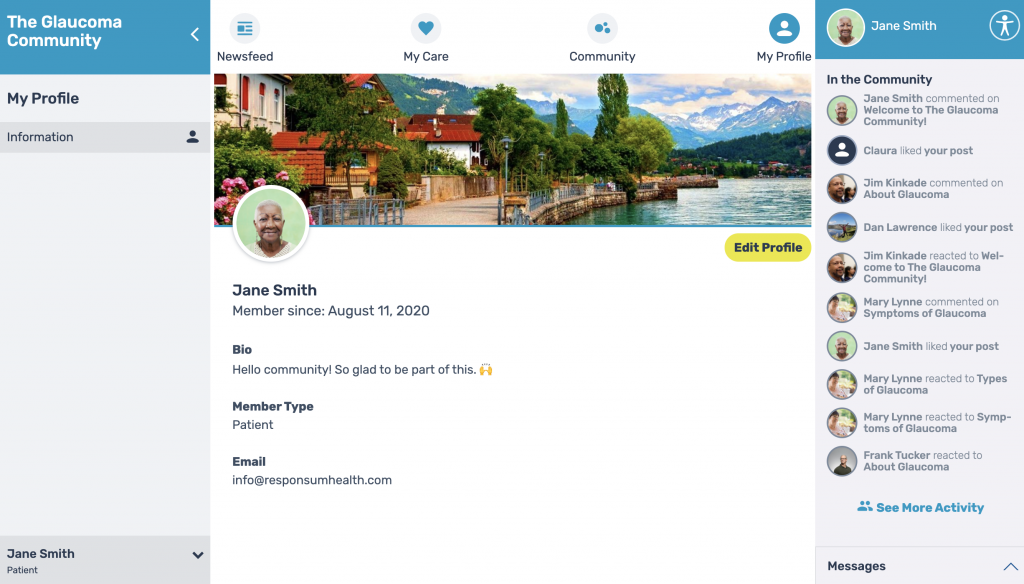
Task: Open the accessibility options icon
Action: (1004, 26)
